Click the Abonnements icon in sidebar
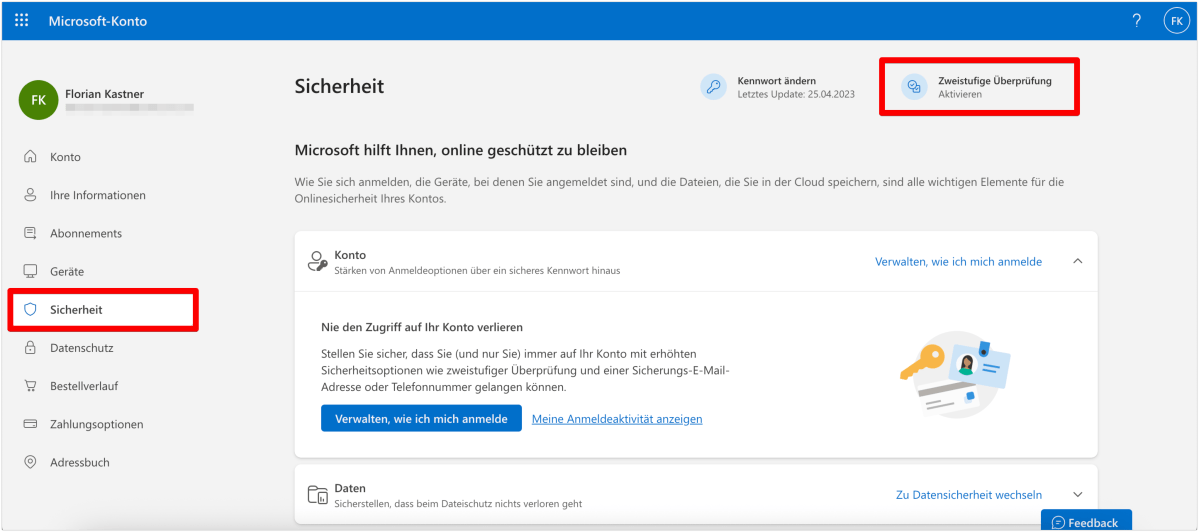Viewport: 1199px width, 532px height. click(31, 233)
